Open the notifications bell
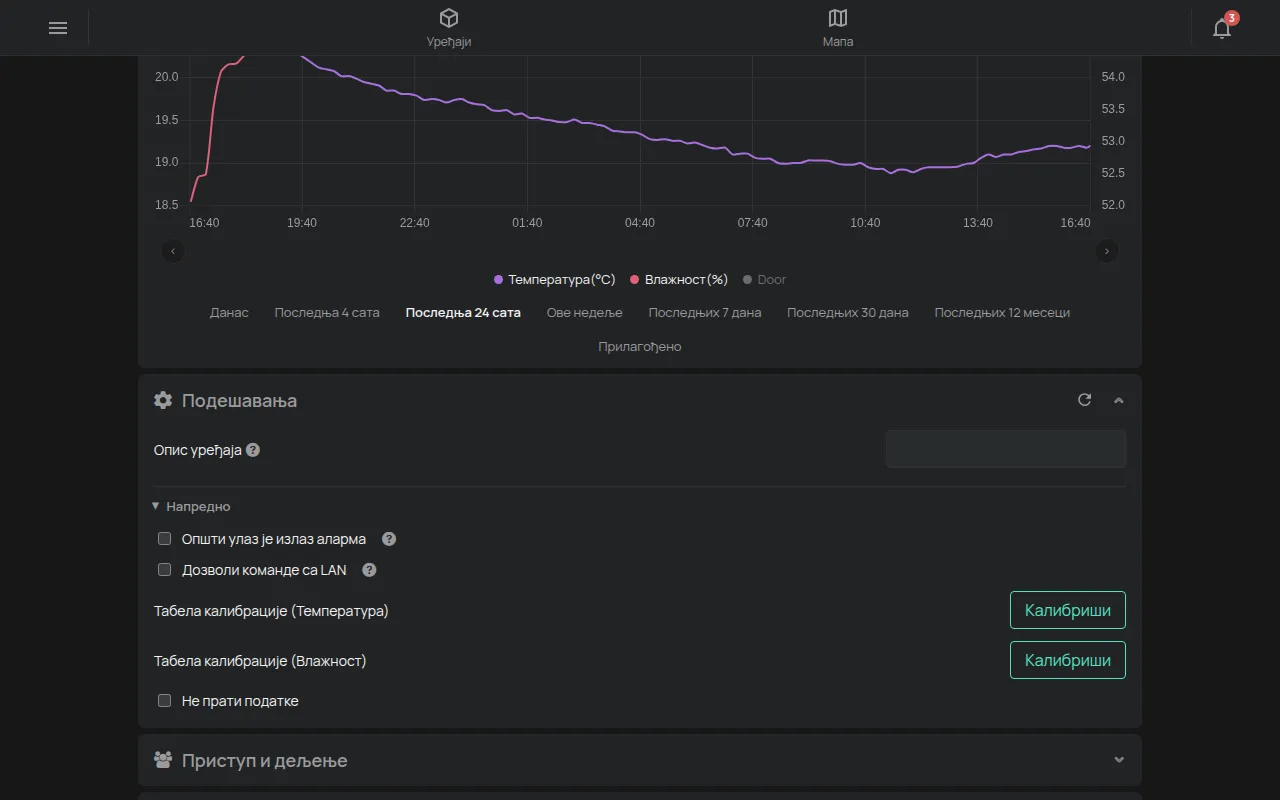The image size is (1280, 800). pyautogui.click(x=1222, y=28)
